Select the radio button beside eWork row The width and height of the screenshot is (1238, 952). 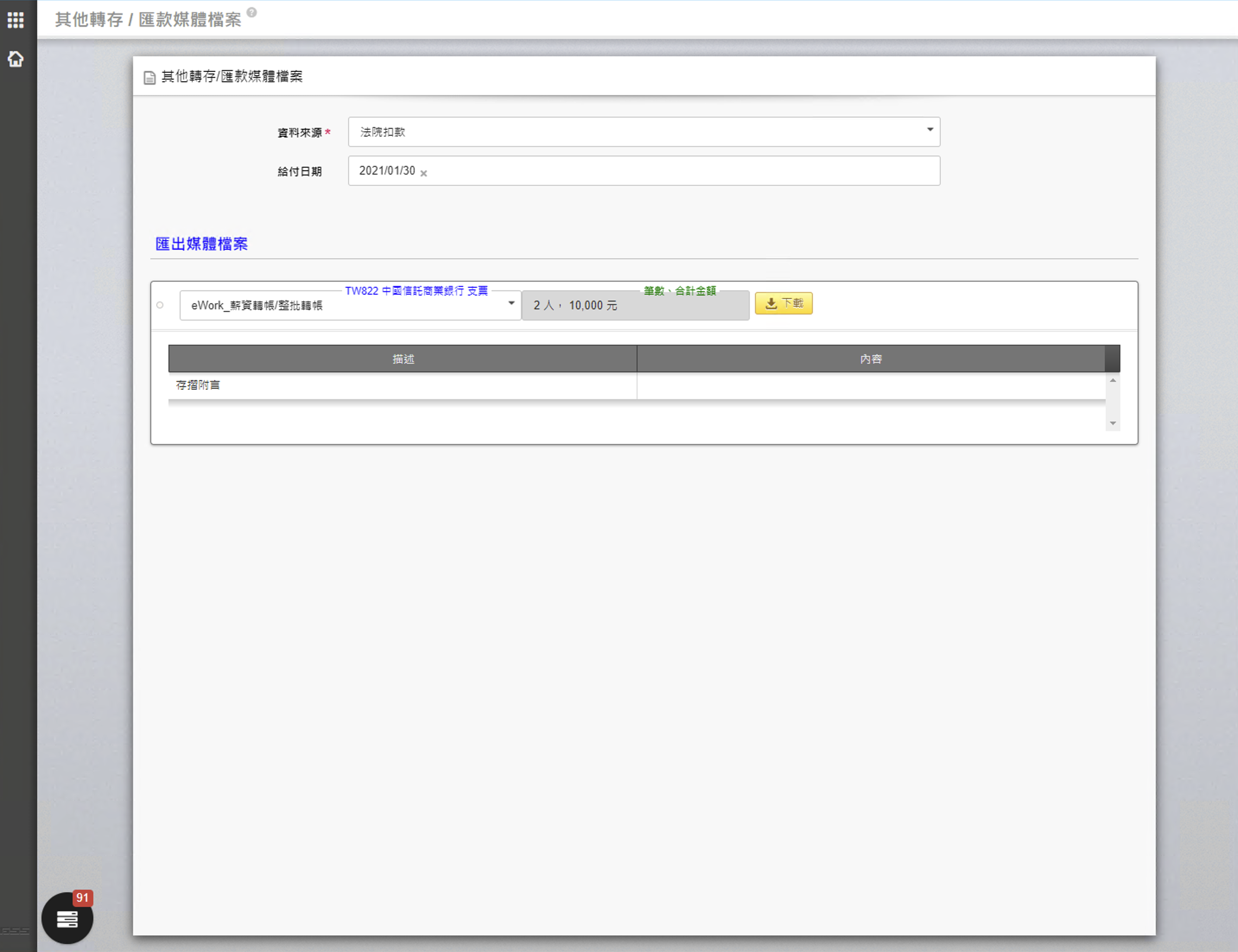tap(160, 305)
